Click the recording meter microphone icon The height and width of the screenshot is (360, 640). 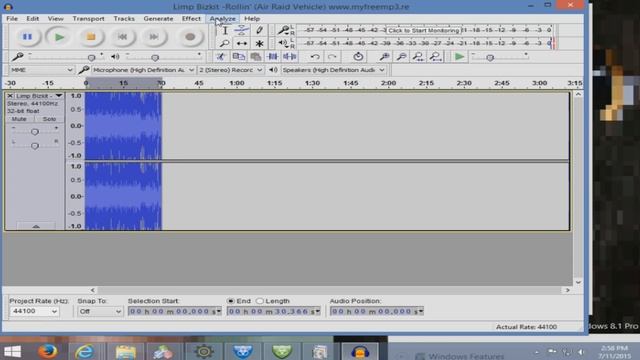click(283, 30)
